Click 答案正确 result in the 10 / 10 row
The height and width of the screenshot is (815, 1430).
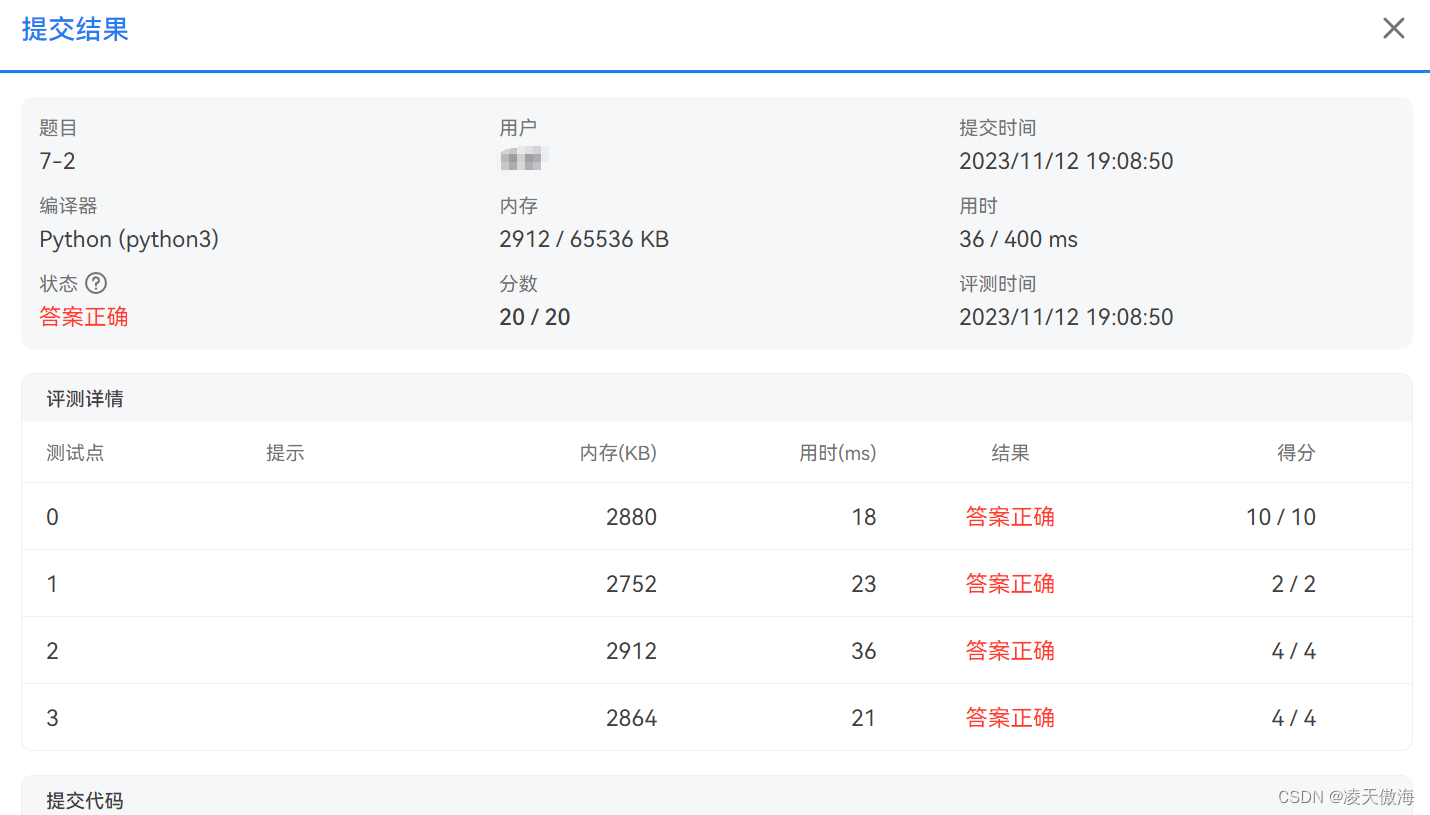(1010, 517)
